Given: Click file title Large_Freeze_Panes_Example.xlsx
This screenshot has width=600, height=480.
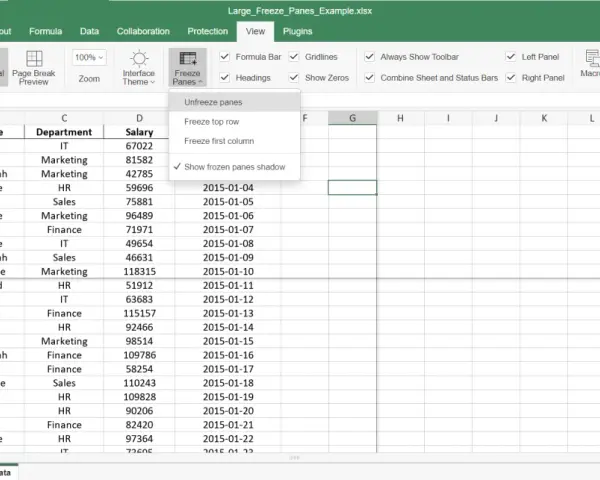Looking at the screenshot, I should 300,11.
